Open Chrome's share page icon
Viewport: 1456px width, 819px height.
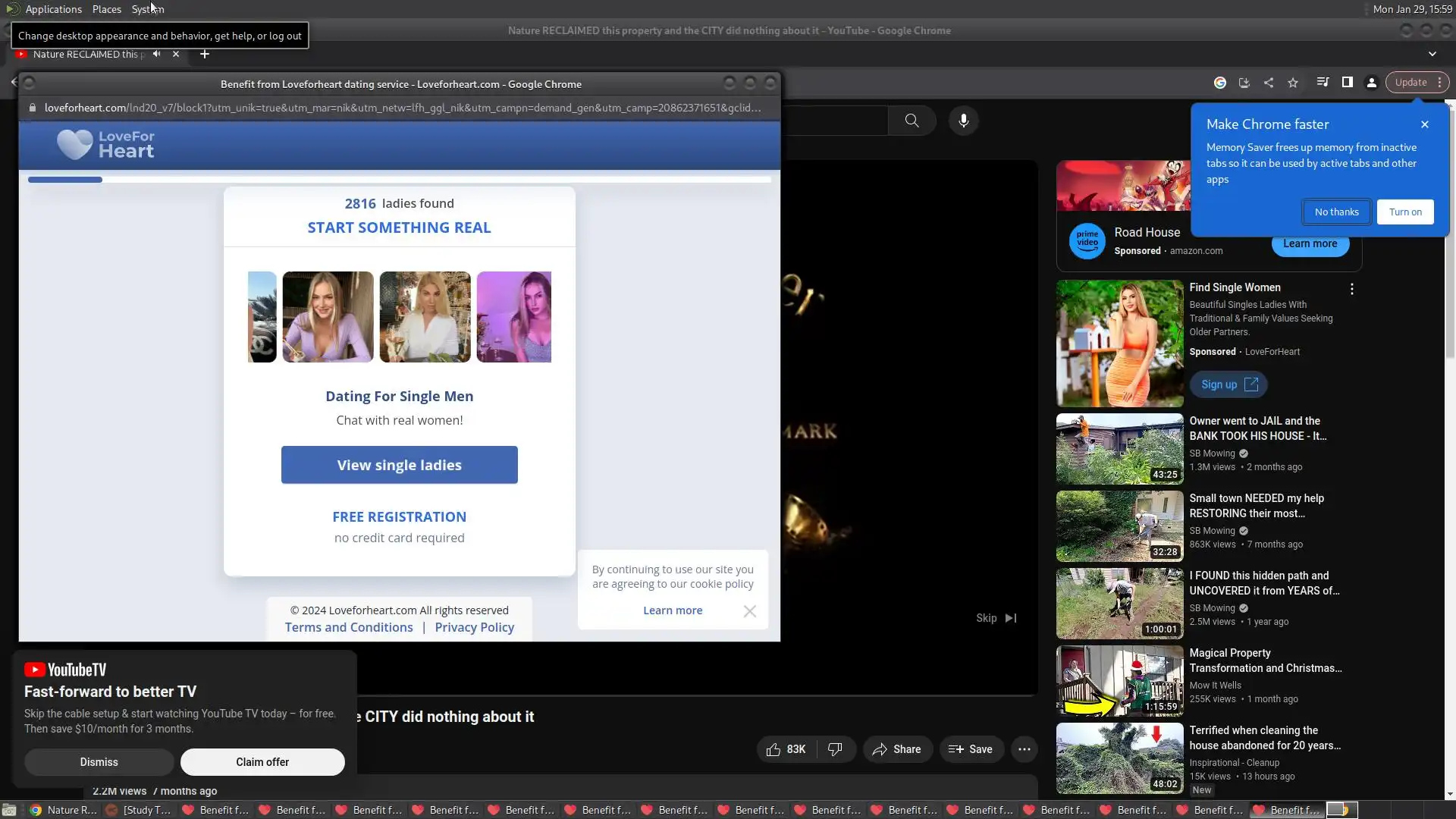tap(1269, 83)
